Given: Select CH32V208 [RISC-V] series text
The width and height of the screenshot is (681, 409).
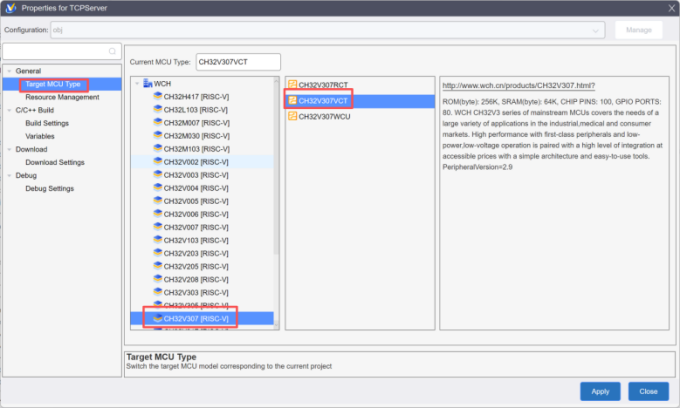Looking at the screenshot, I should coord(196,279).
